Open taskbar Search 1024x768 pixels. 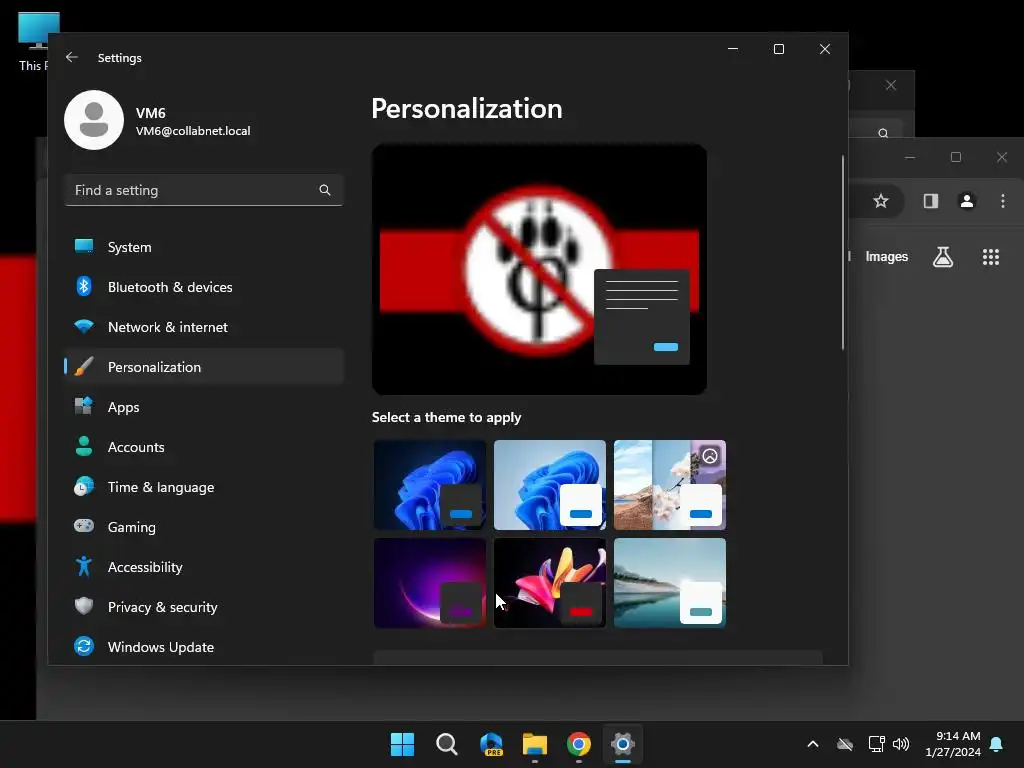447,744
